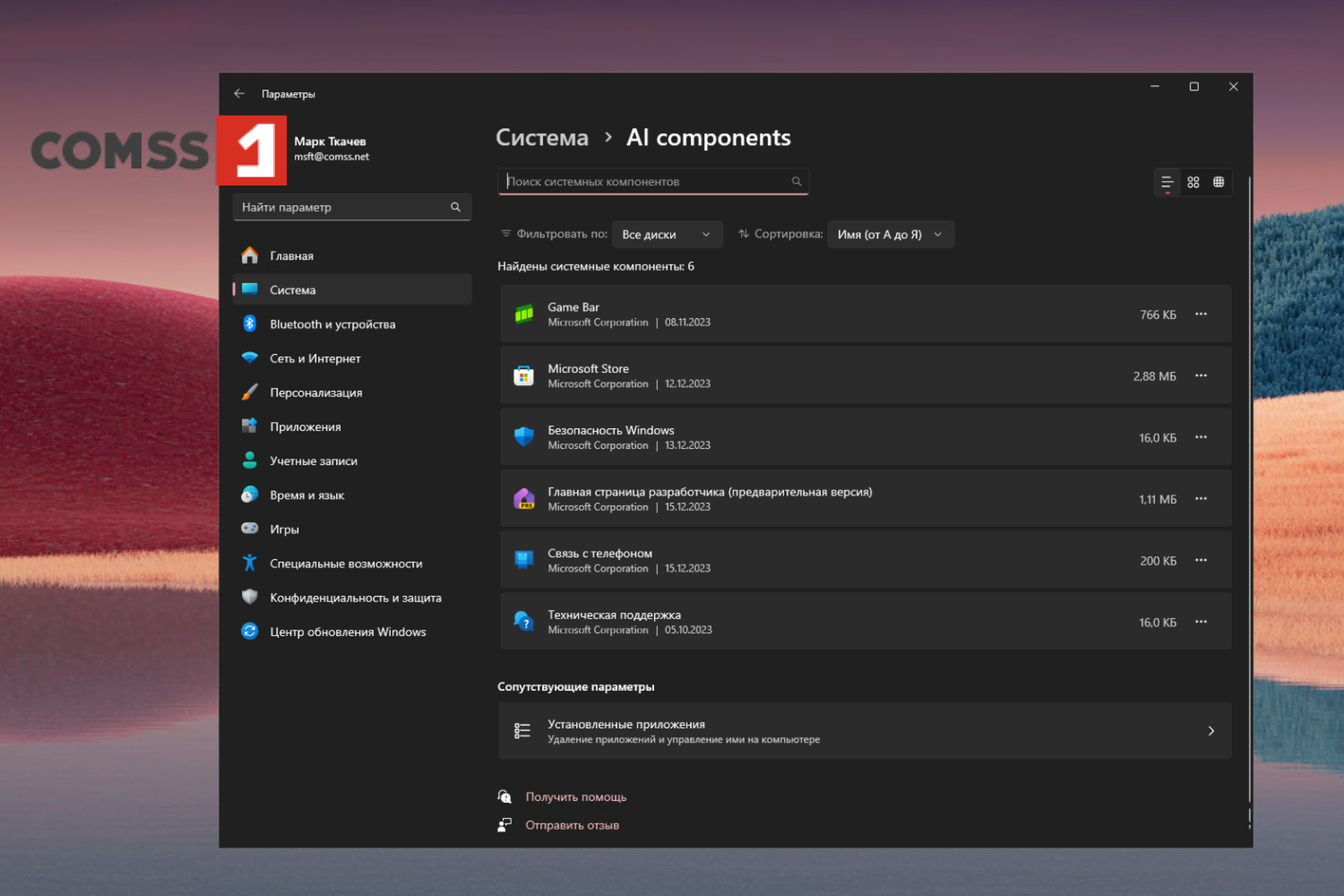Open Приложения settings
The width and height of the screenshot is (1344, 896).
click(x=352, y=426)
